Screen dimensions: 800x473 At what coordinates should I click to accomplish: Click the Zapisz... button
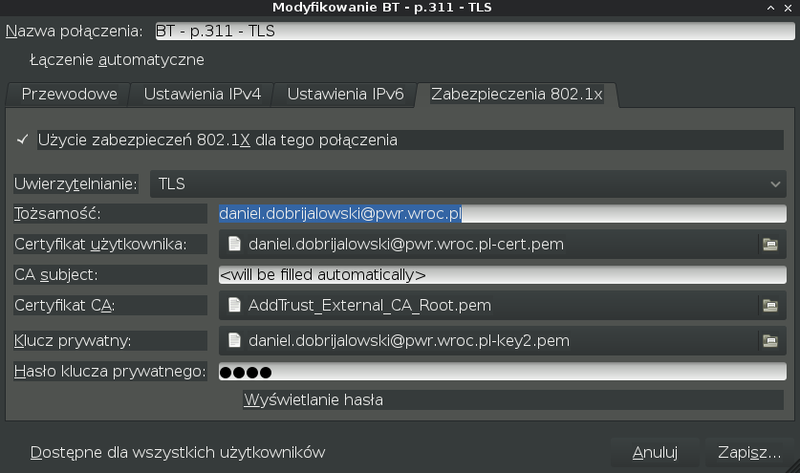[x=747, y=452]
